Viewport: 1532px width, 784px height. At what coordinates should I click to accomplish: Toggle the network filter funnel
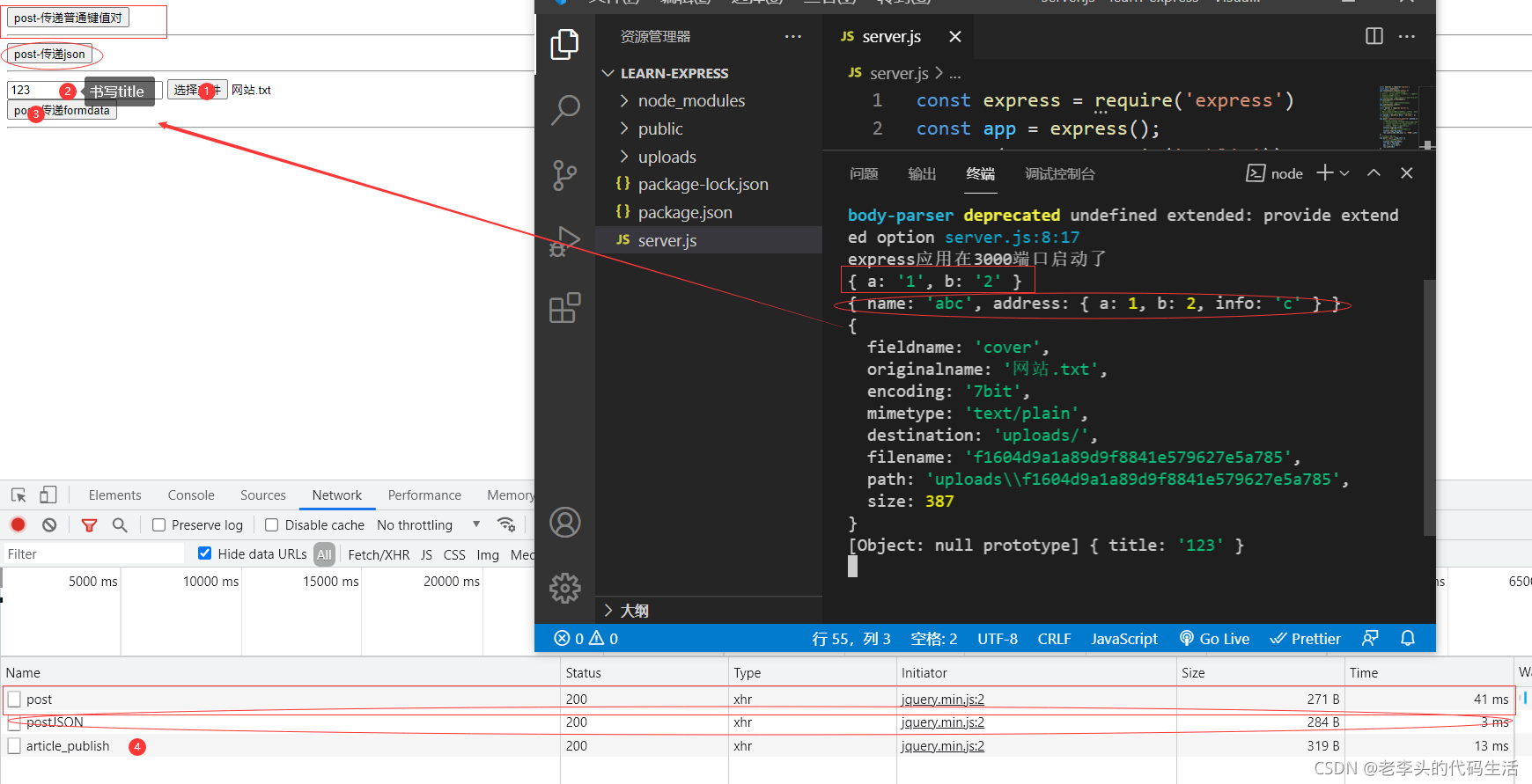coord(89,524)
